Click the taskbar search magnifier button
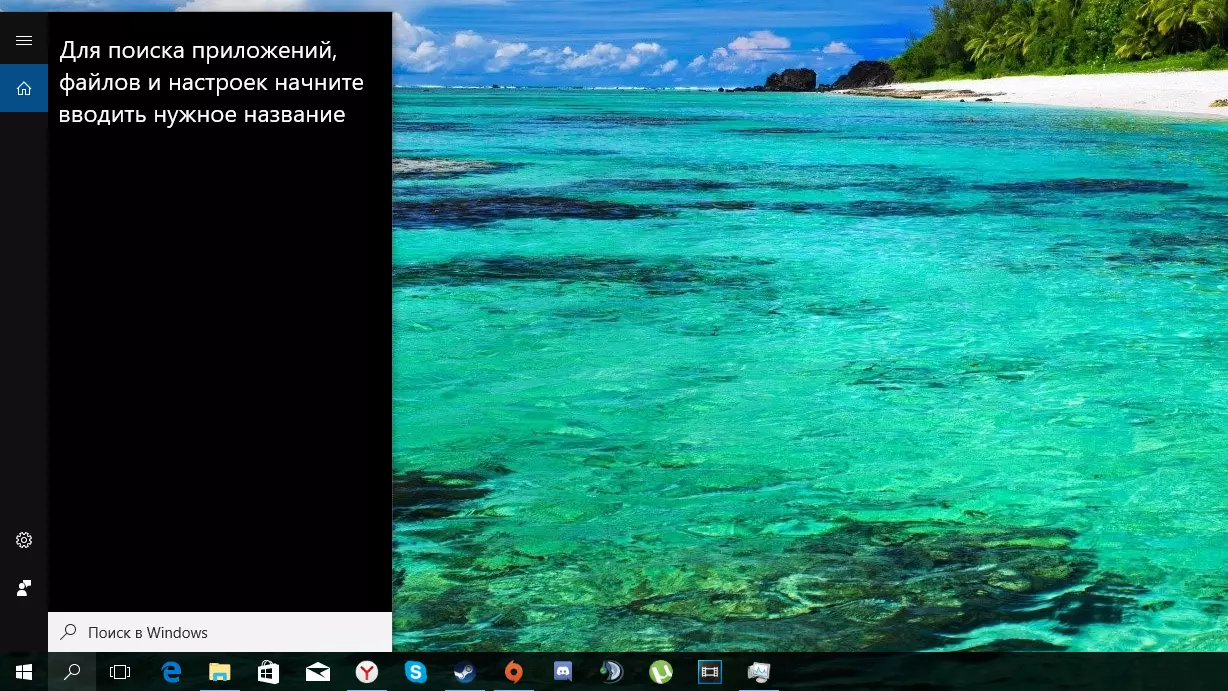 pyautogui.click(x=72, y=672)
